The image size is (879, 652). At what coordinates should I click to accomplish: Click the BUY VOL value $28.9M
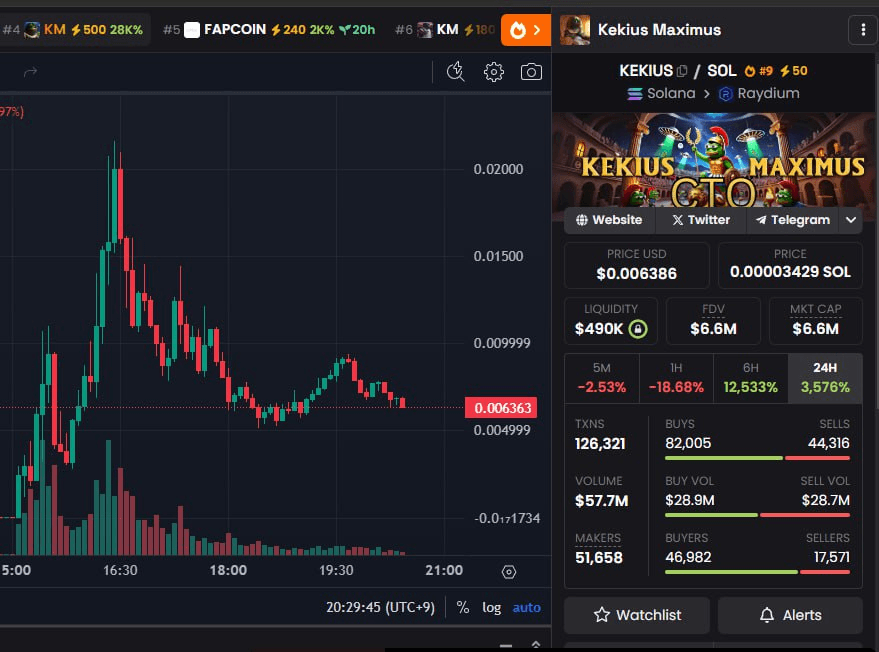[690, 500]
